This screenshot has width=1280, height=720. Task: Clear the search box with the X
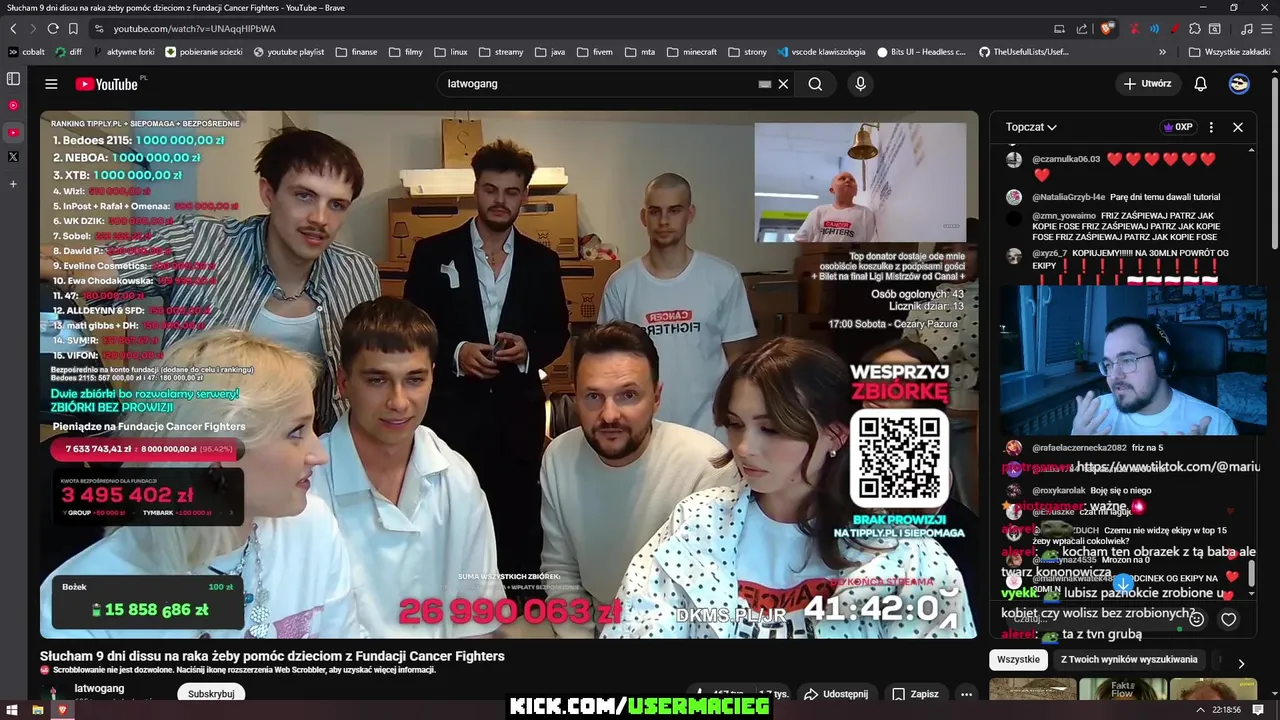pyautogui.click(x=783, y=84)
